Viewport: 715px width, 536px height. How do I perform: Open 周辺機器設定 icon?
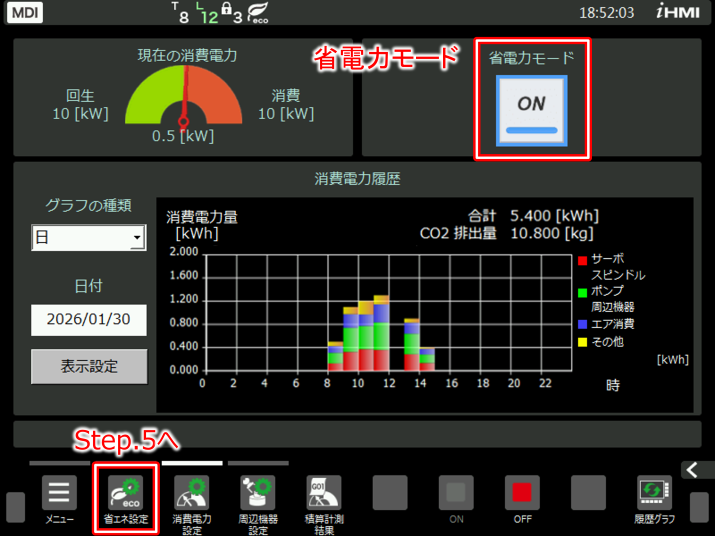coord(258,493)
